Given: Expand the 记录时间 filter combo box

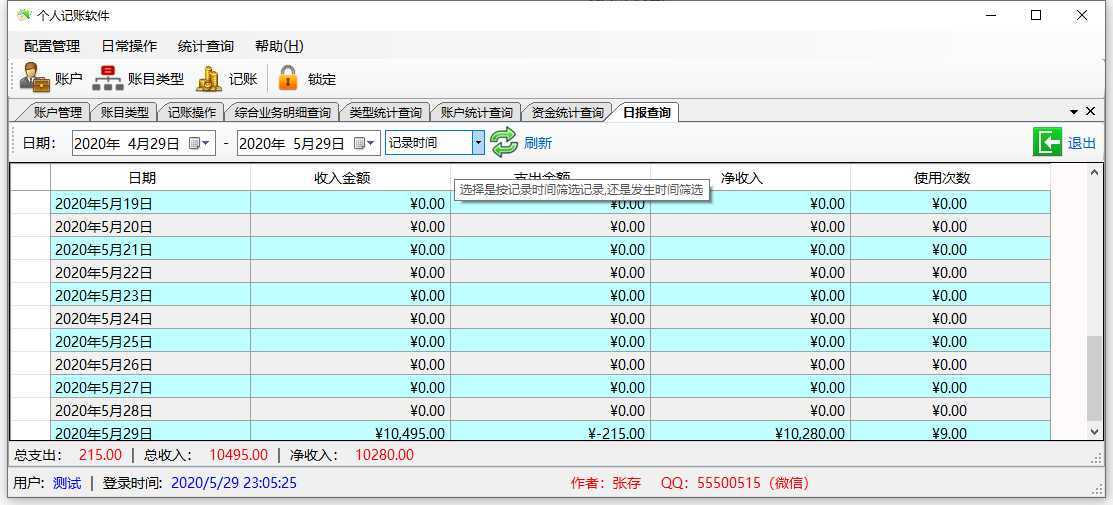Looking at the screenshot, I should [478, 143].
